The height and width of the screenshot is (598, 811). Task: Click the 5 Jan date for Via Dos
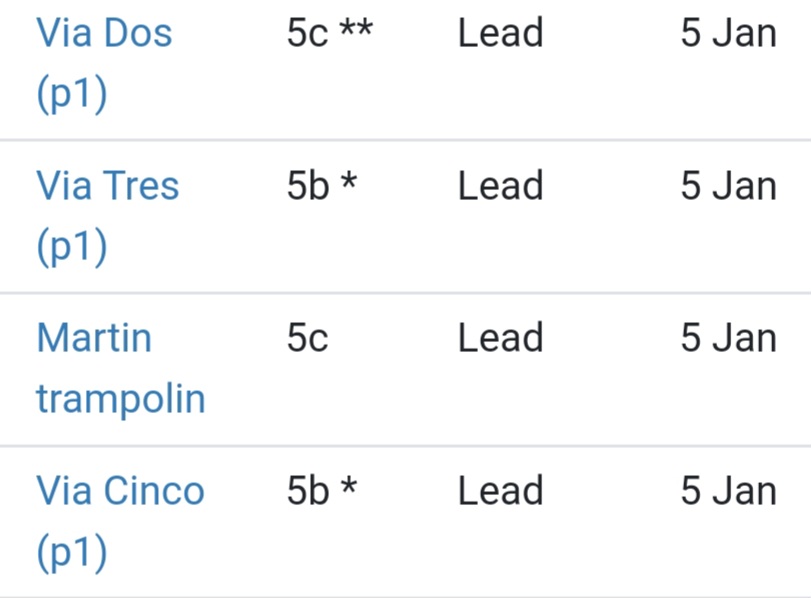[x=728, y=33]
